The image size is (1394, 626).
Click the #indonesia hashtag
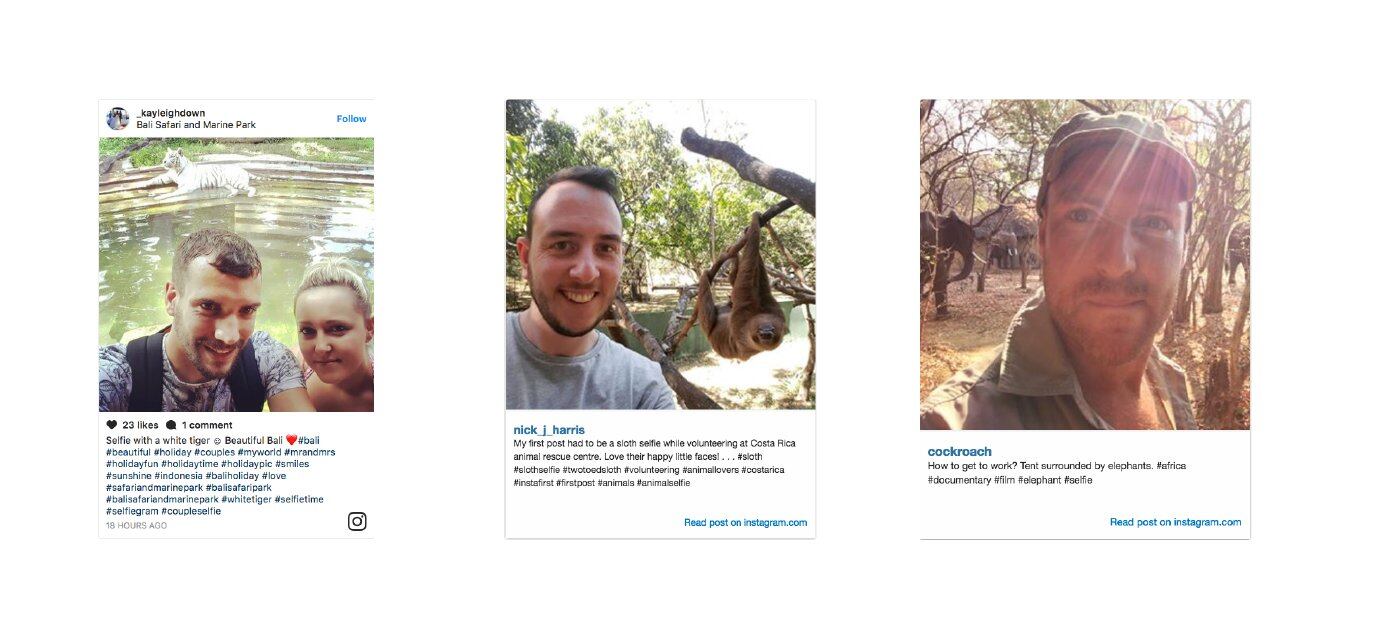pos(178,476)
